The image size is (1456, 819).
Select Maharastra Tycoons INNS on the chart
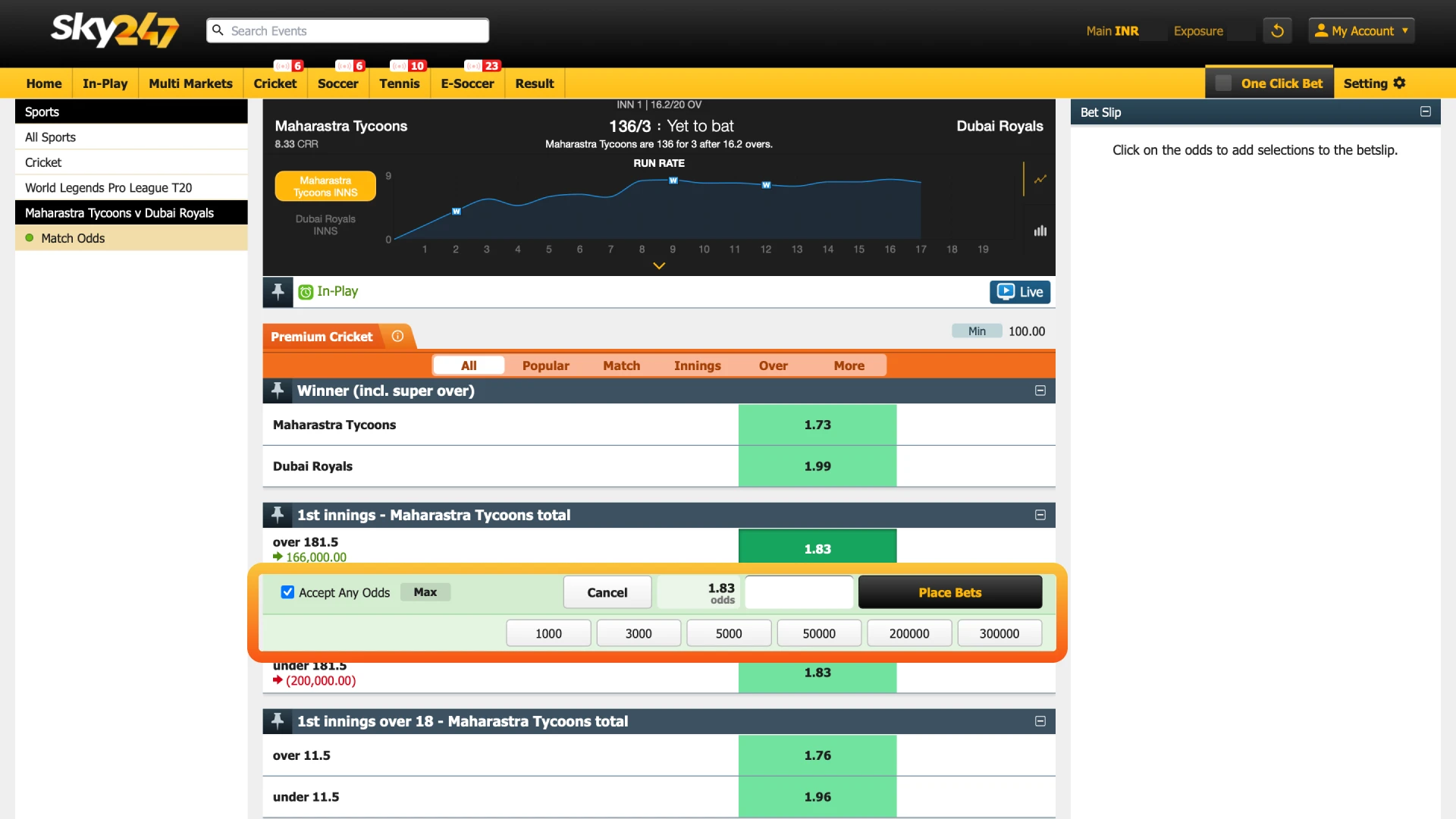click(x=325, y=185)
